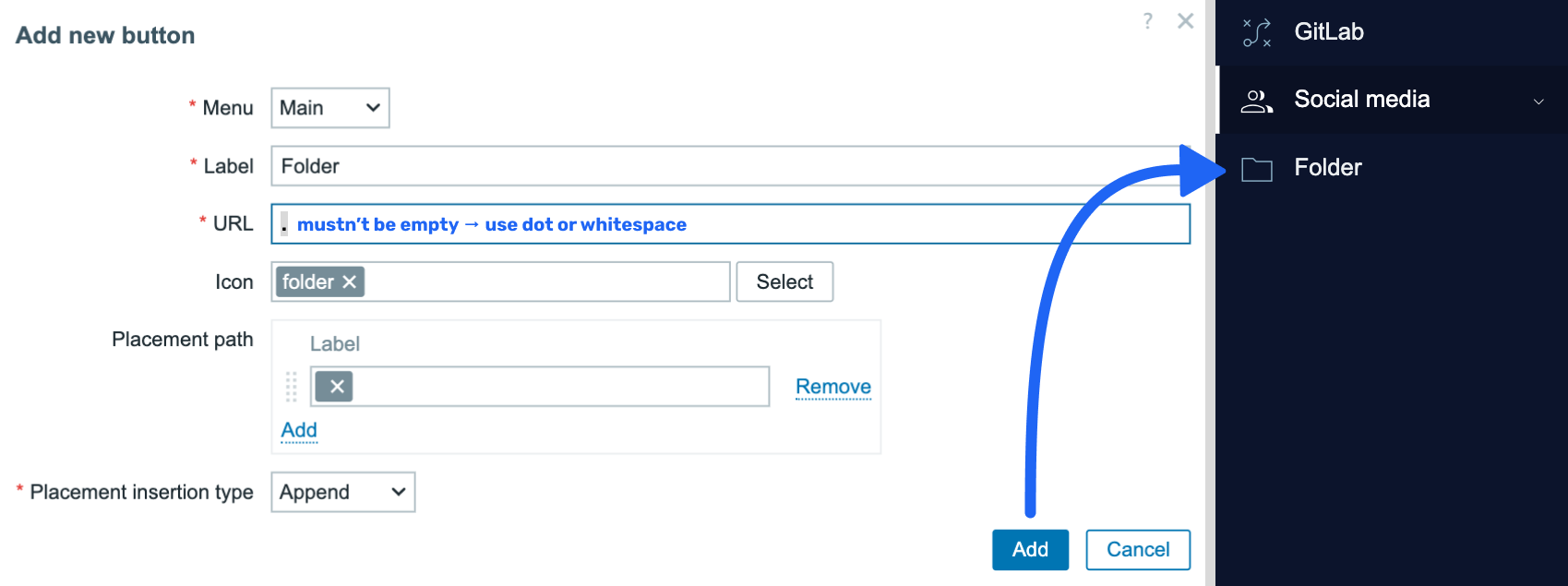Open the GitLab menu item
Image resolution: width=1568 pixels, height=586 pixels.
[1329, 32]
